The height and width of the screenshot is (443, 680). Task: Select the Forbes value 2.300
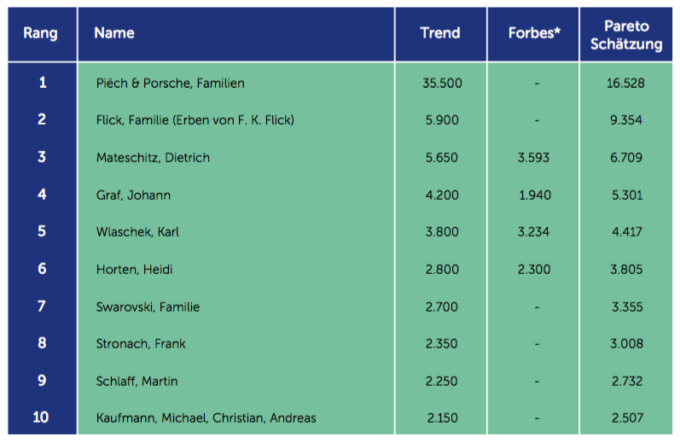(x=534, y=269)
